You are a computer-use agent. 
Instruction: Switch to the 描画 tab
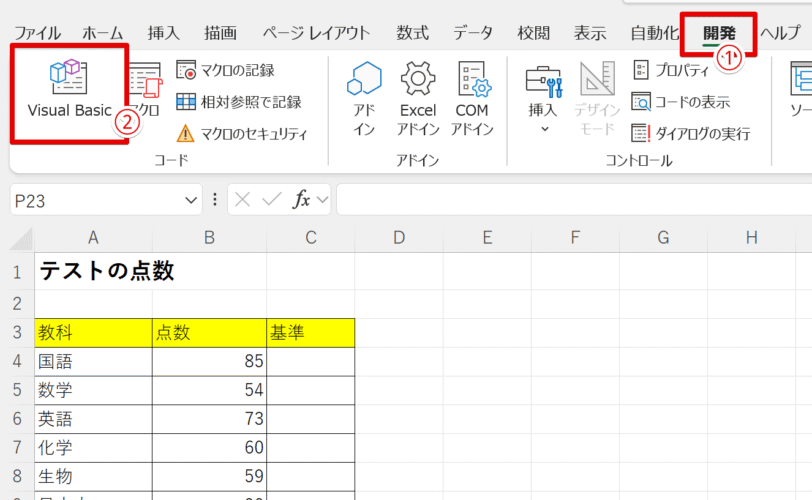click(220, 33)
